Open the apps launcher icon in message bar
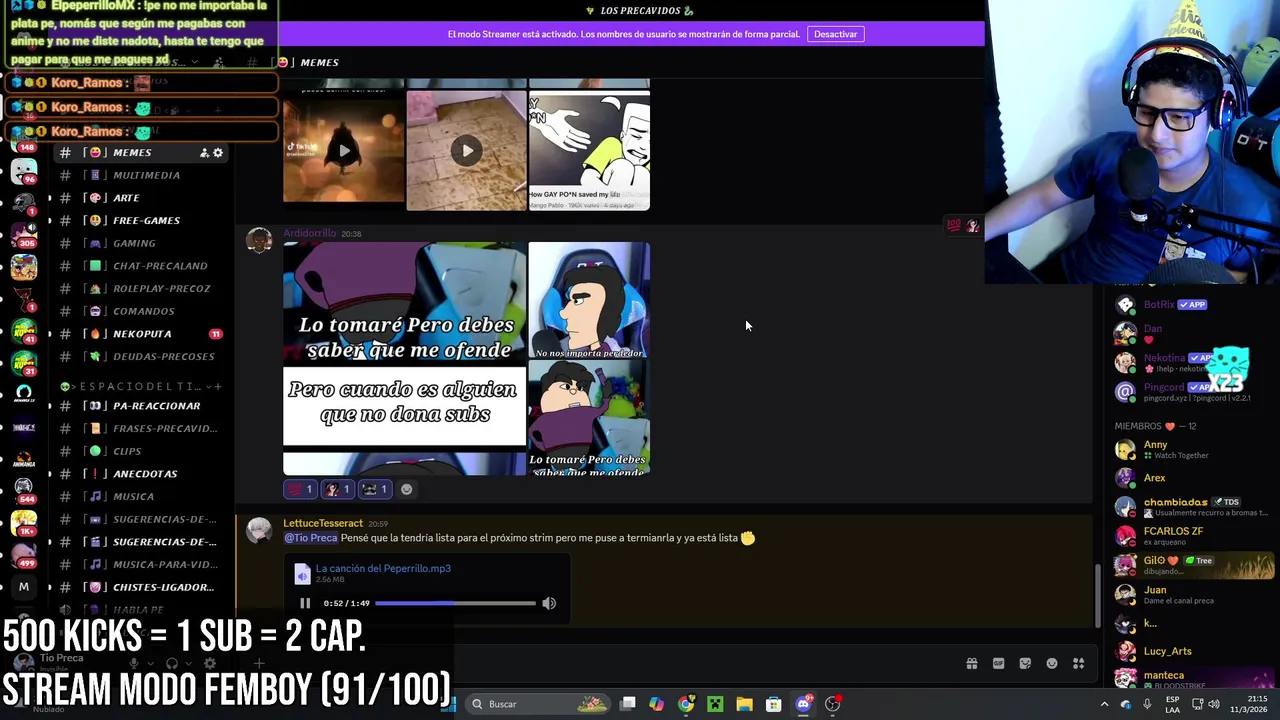1280x720 pixels. [1079, 663]
